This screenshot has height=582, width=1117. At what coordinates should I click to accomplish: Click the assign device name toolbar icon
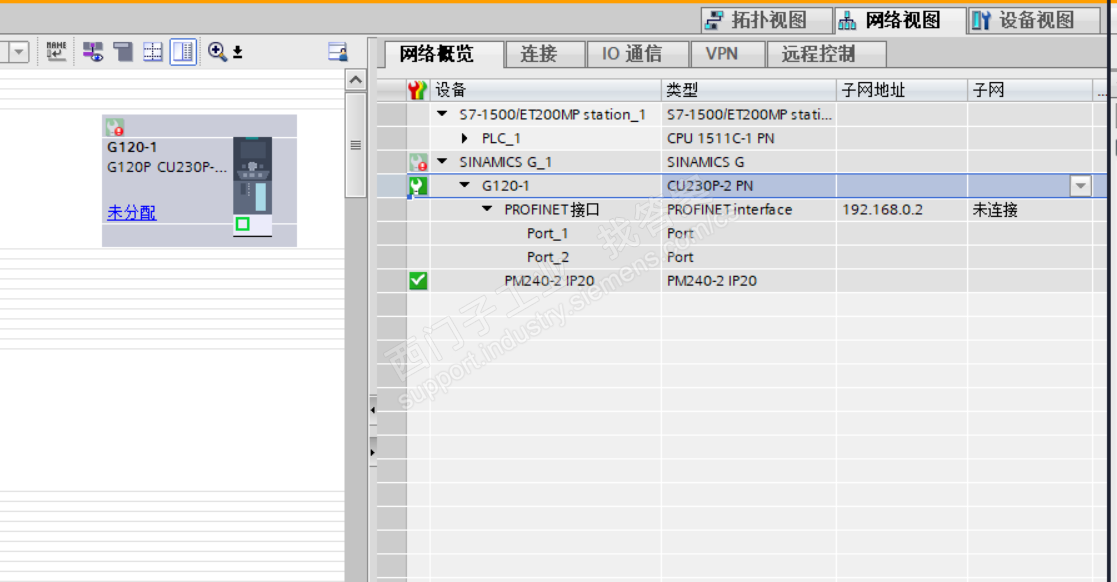pyautogui.click(x=56, y=51)
